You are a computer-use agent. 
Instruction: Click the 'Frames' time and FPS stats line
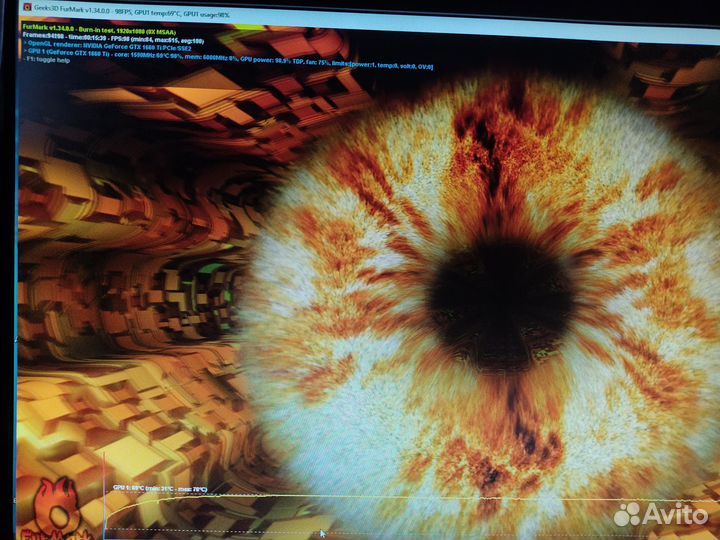(x=112, y=38)
